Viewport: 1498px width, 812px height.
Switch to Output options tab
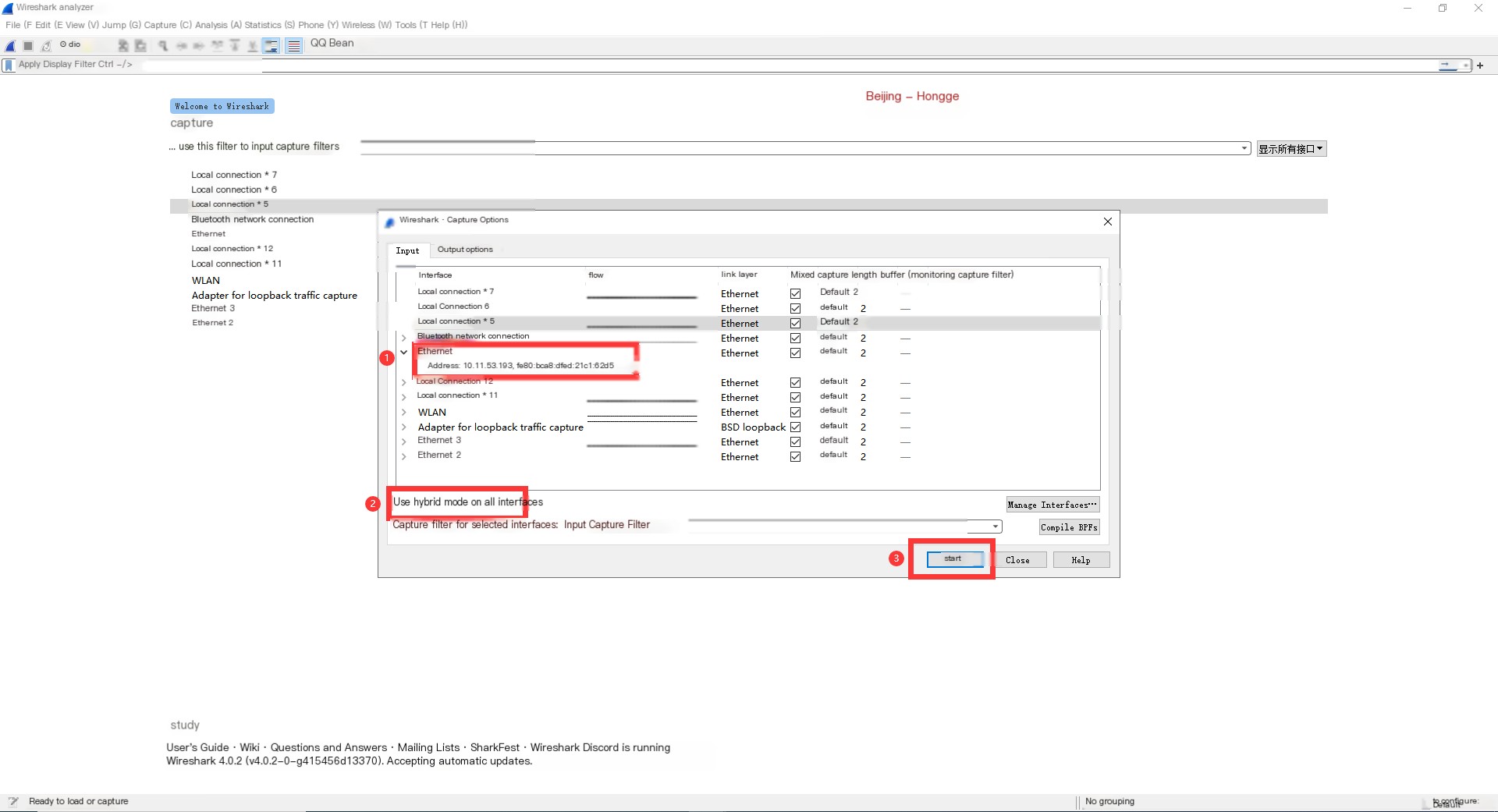point(465,250)
